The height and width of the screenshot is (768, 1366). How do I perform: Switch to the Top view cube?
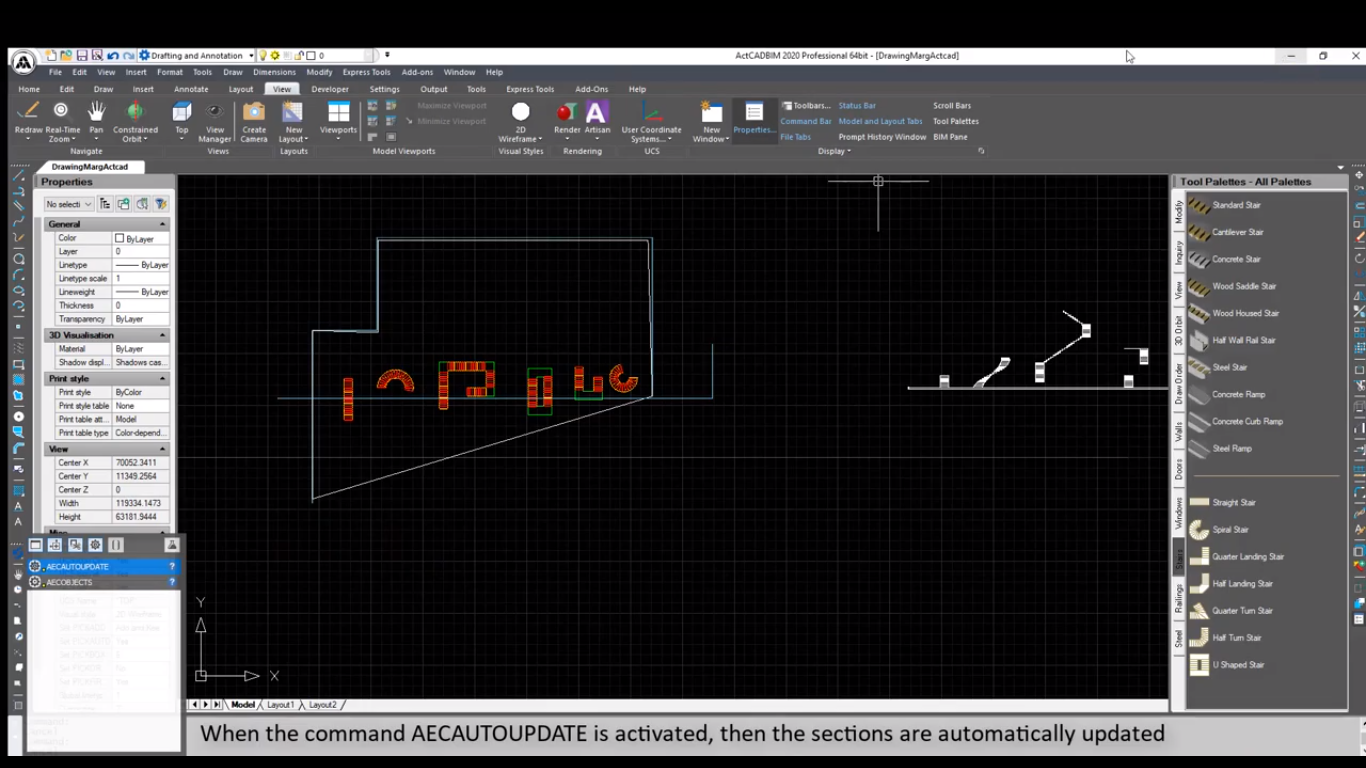pos(182,110)
